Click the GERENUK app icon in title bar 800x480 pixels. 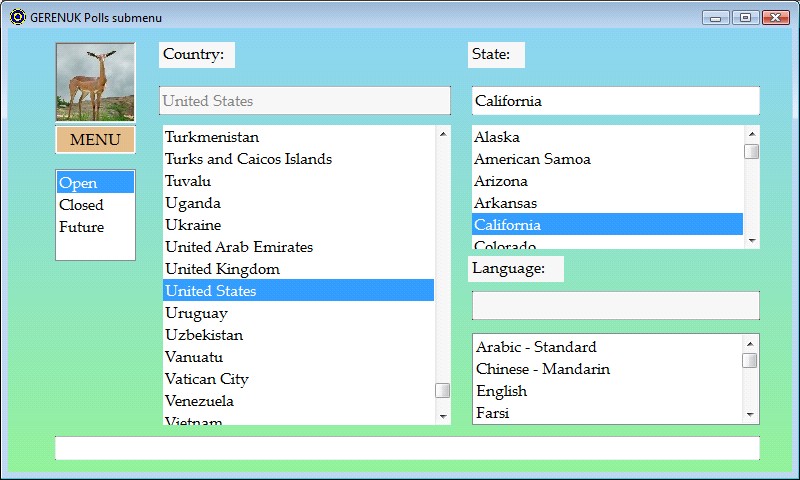pos(17,17)
